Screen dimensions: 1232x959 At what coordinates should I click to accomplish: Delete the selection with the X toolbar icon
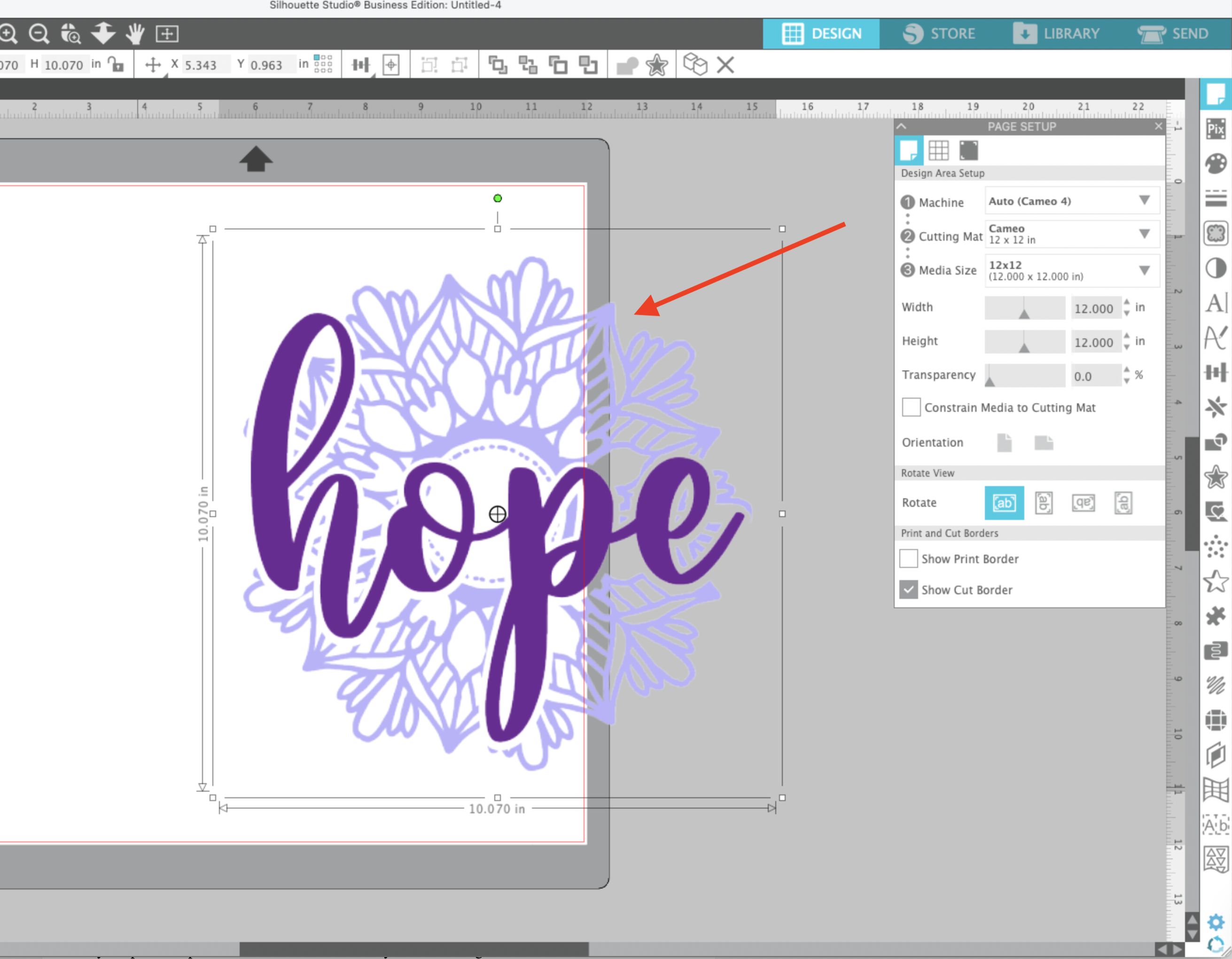[725, 65]
